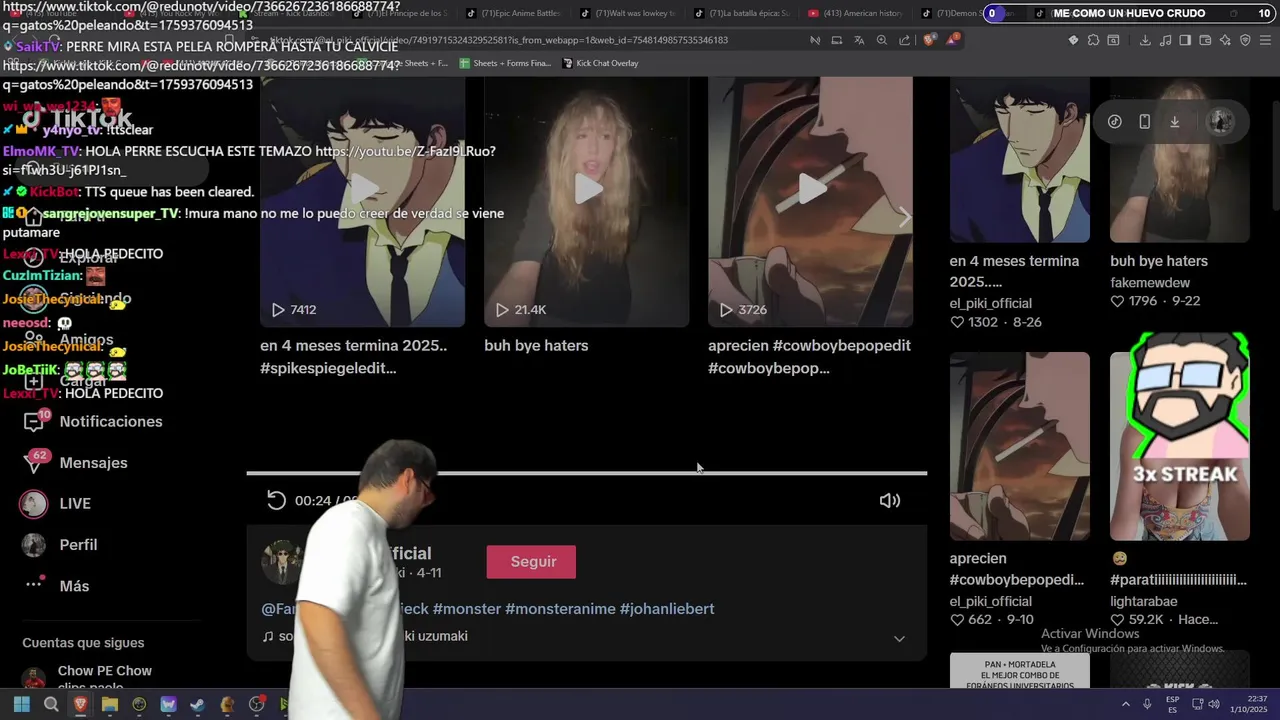The height and width of the screenshot is (720, 1280).
Task: Go to Perfil in the TikTok sidebar
Action: point(60,545)
